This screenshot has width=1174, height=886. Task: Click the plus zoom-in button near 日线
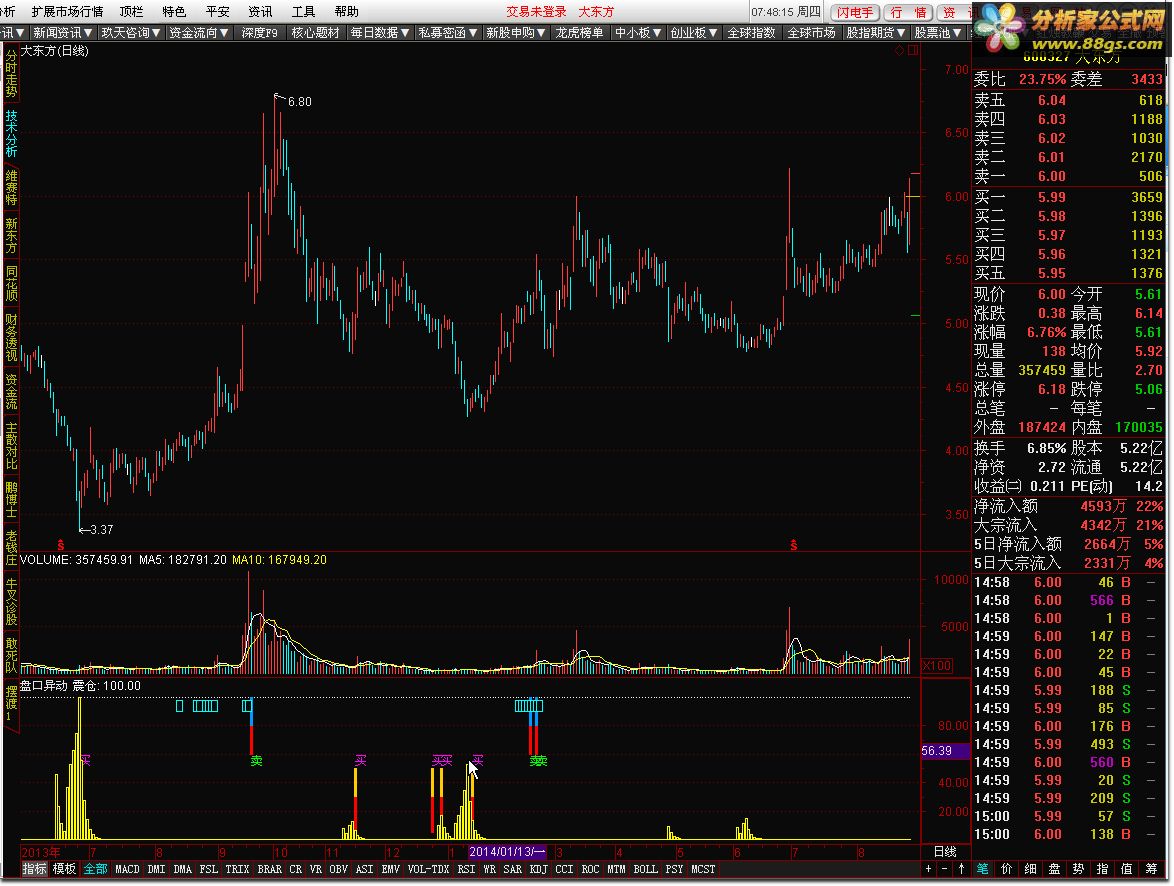point(928,869)
